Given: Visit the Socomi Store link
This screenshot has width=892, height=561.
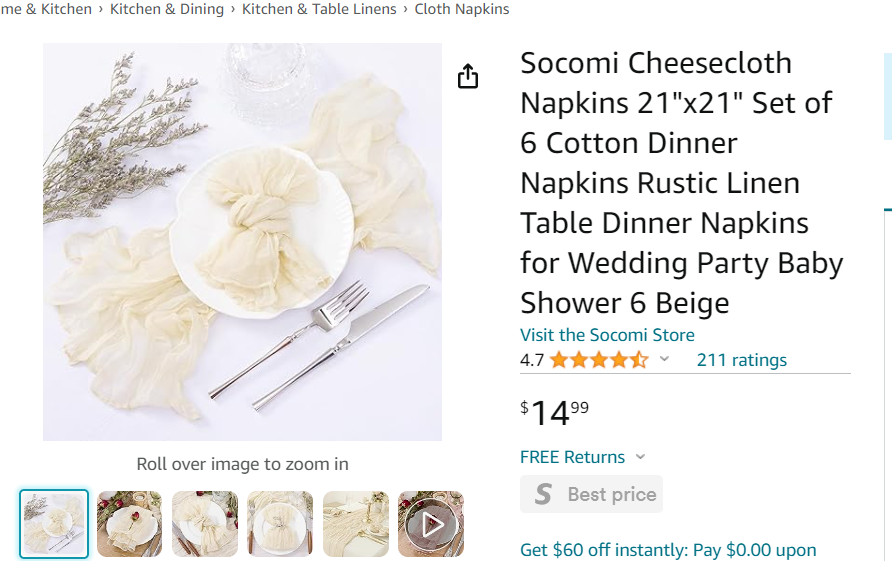Looking at the screenshot, I should (x=607, y=335).
